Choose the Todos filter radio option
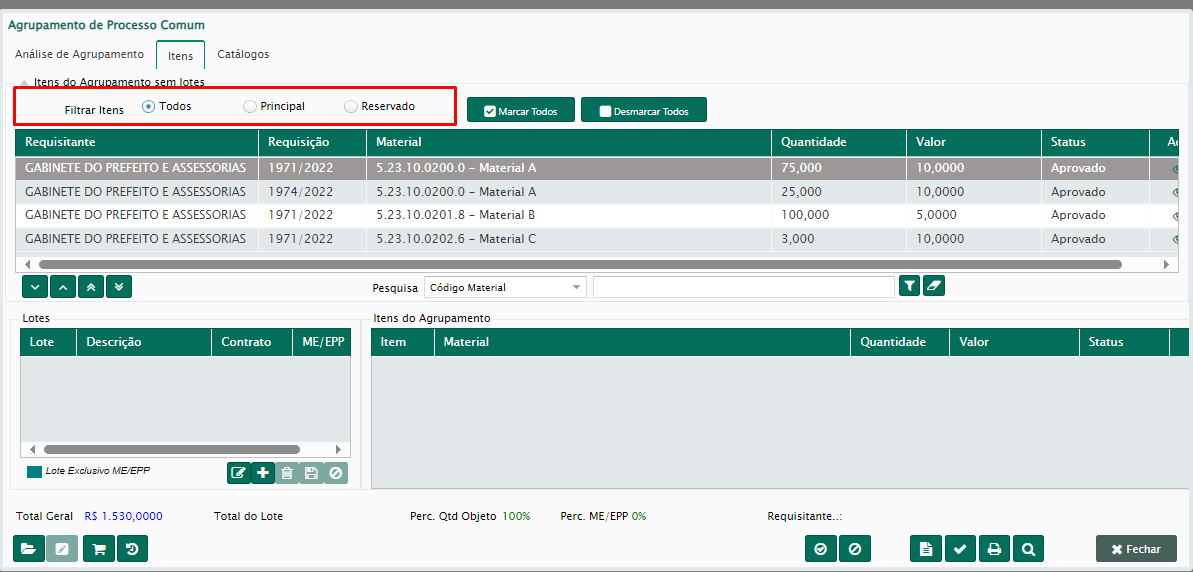This screenshot has height=572, width=1193. coord(149,106)
